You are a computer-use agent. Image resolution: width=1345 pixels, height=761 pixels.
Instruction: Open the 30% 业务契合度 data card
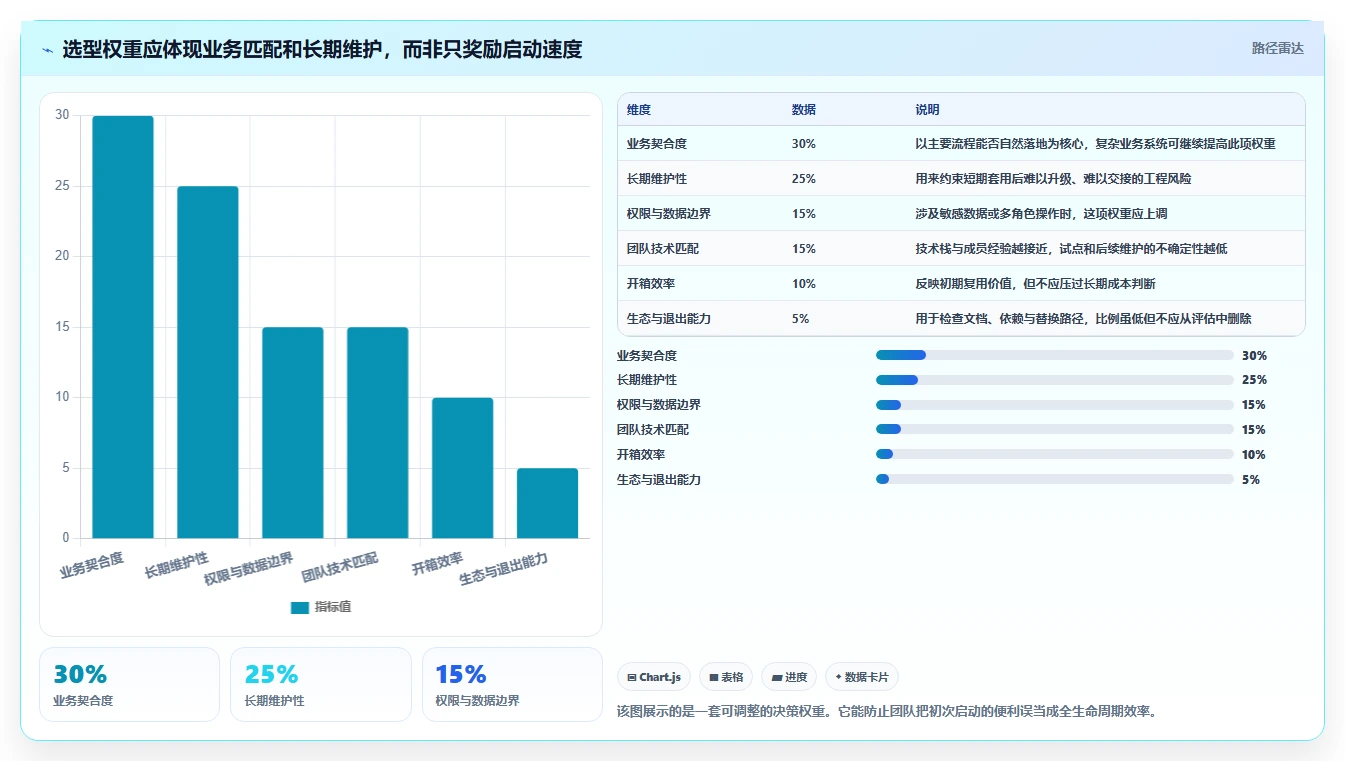(129, 684)
